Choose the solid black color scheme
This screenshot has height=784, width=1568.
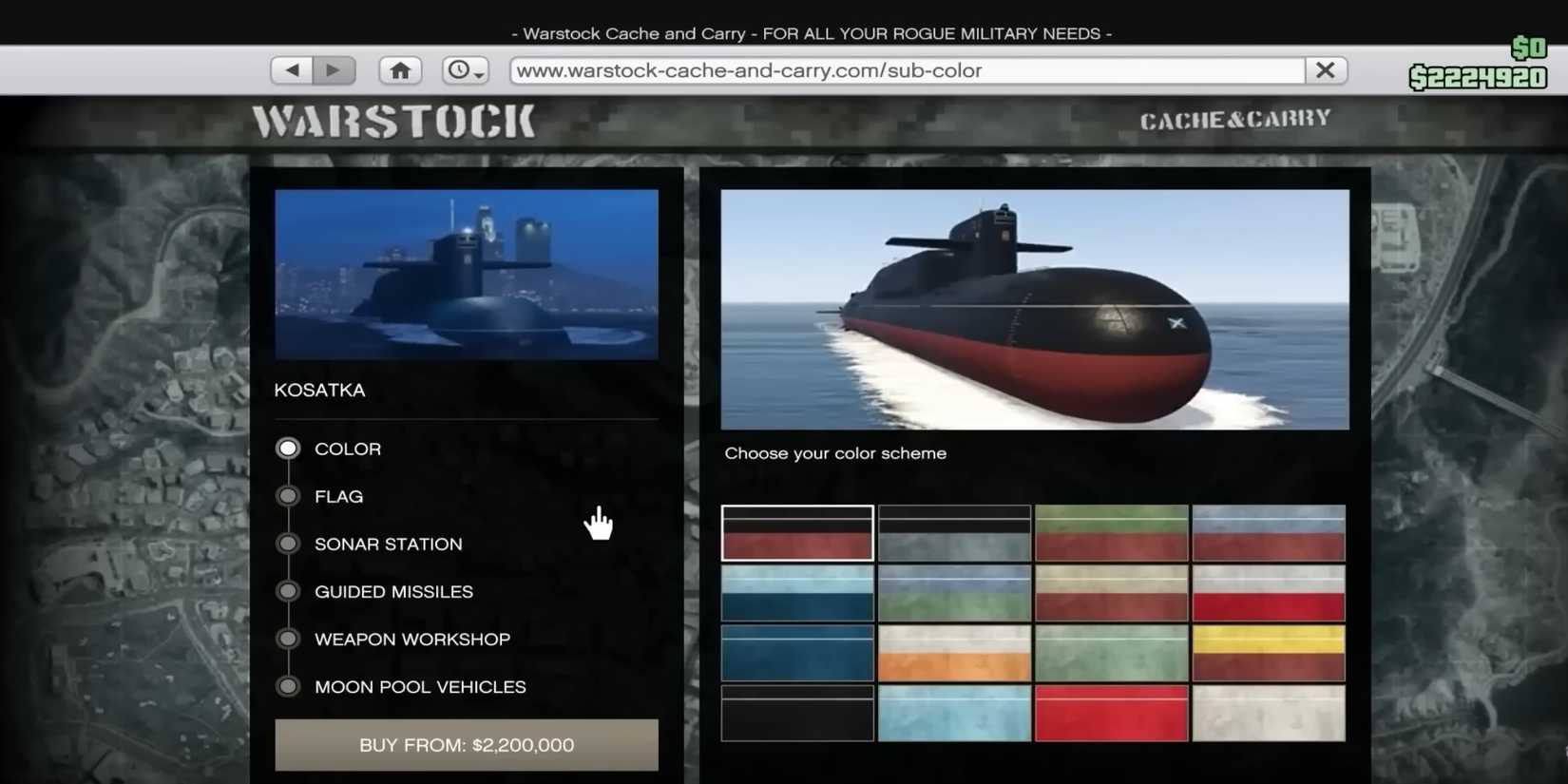tap(797, 713)
